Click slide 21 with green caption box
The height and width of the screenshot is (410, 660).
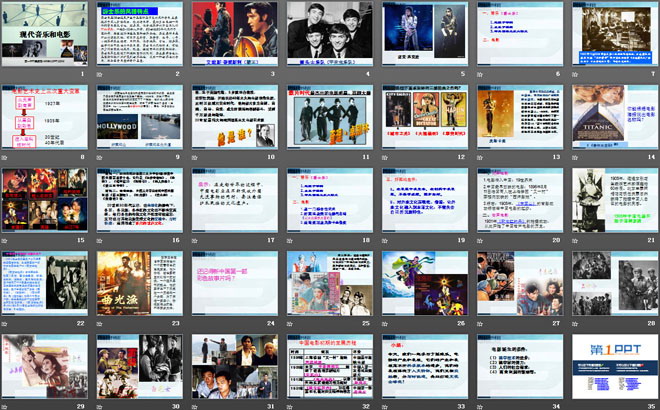click(613, 200)
